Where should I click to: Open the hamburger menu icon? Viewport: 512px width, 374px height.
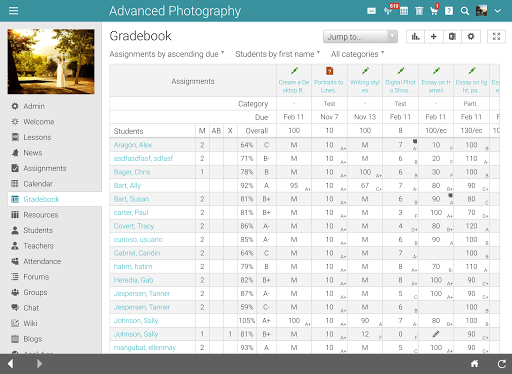point(13,11)
